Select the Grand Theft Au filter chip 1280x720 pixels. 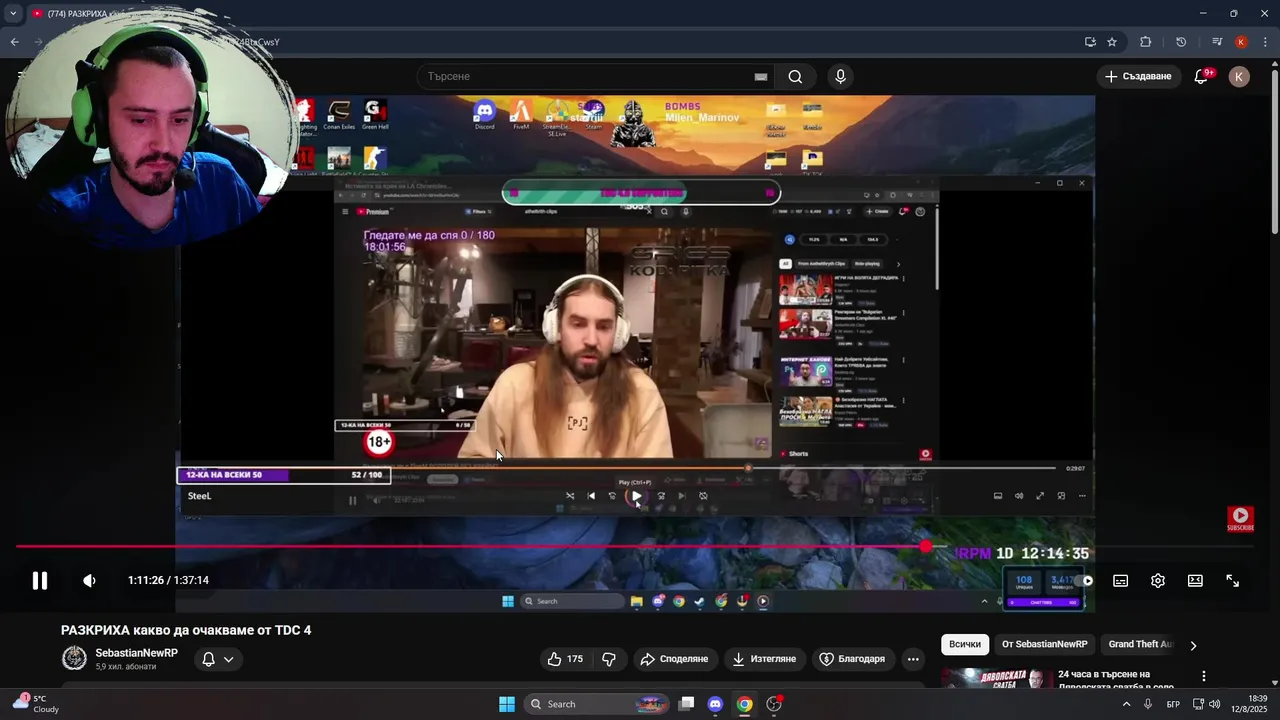pyautogui.click(x=1139, y=644)
